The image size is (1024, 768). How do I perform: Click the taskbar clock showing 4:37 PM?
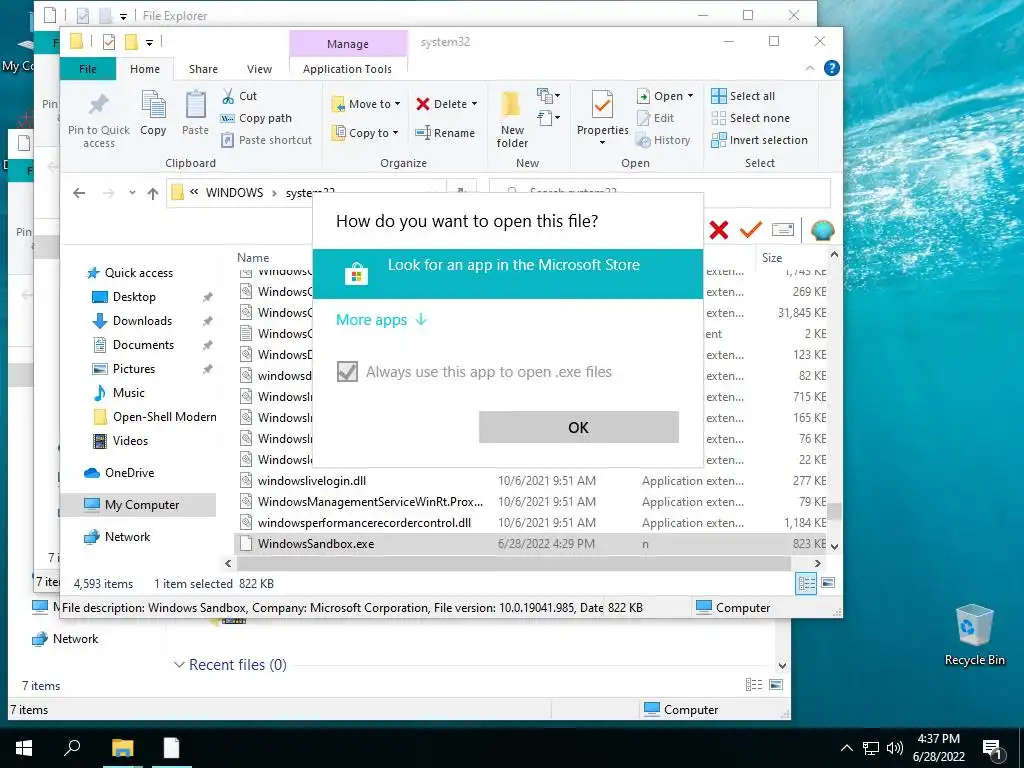(938, 747)
